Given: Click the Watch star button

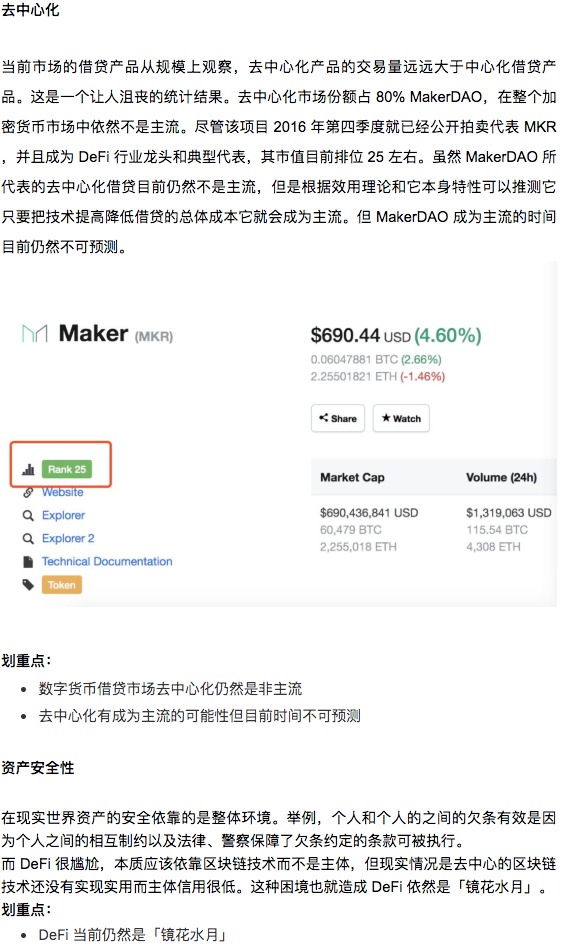Looking at the screenshot, I should click(x=401, y=418).
